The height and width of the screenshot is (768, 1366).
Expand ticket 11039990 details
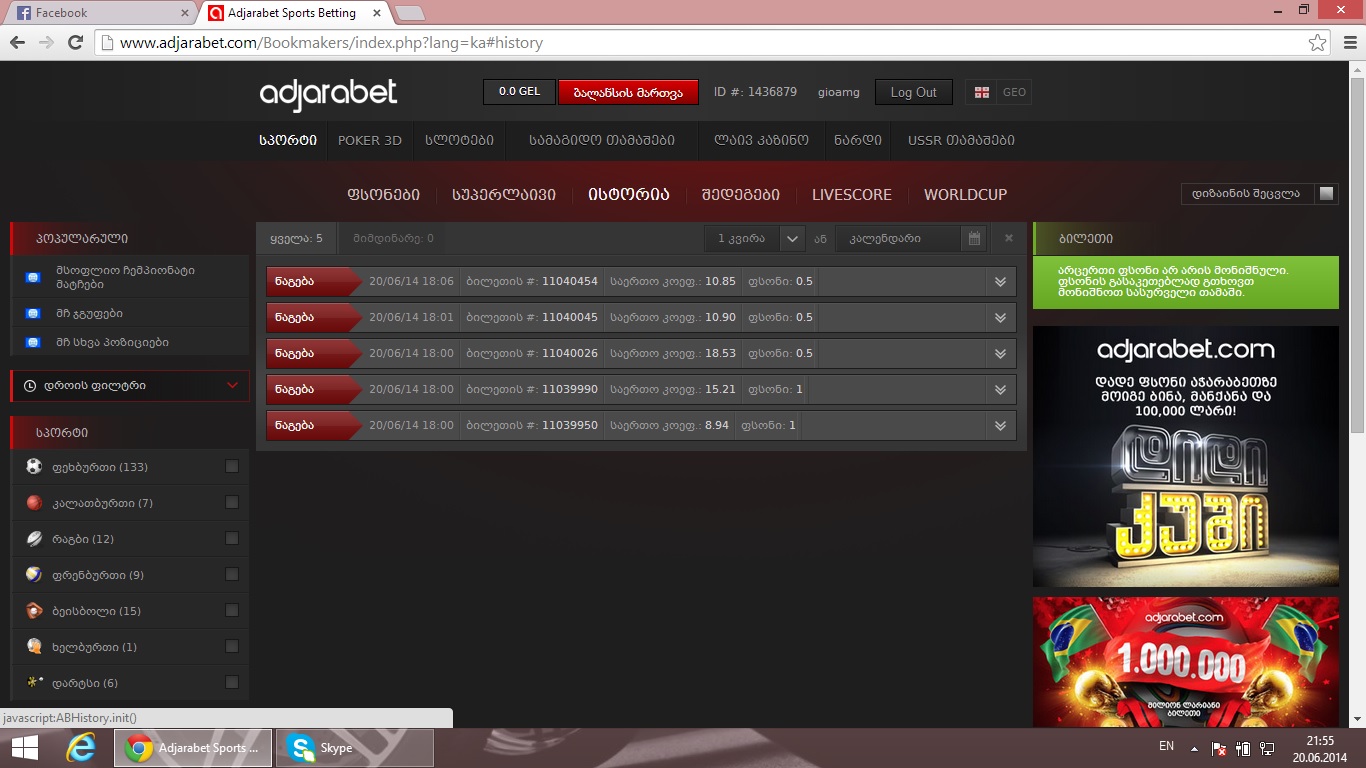tap(1000, 390)
